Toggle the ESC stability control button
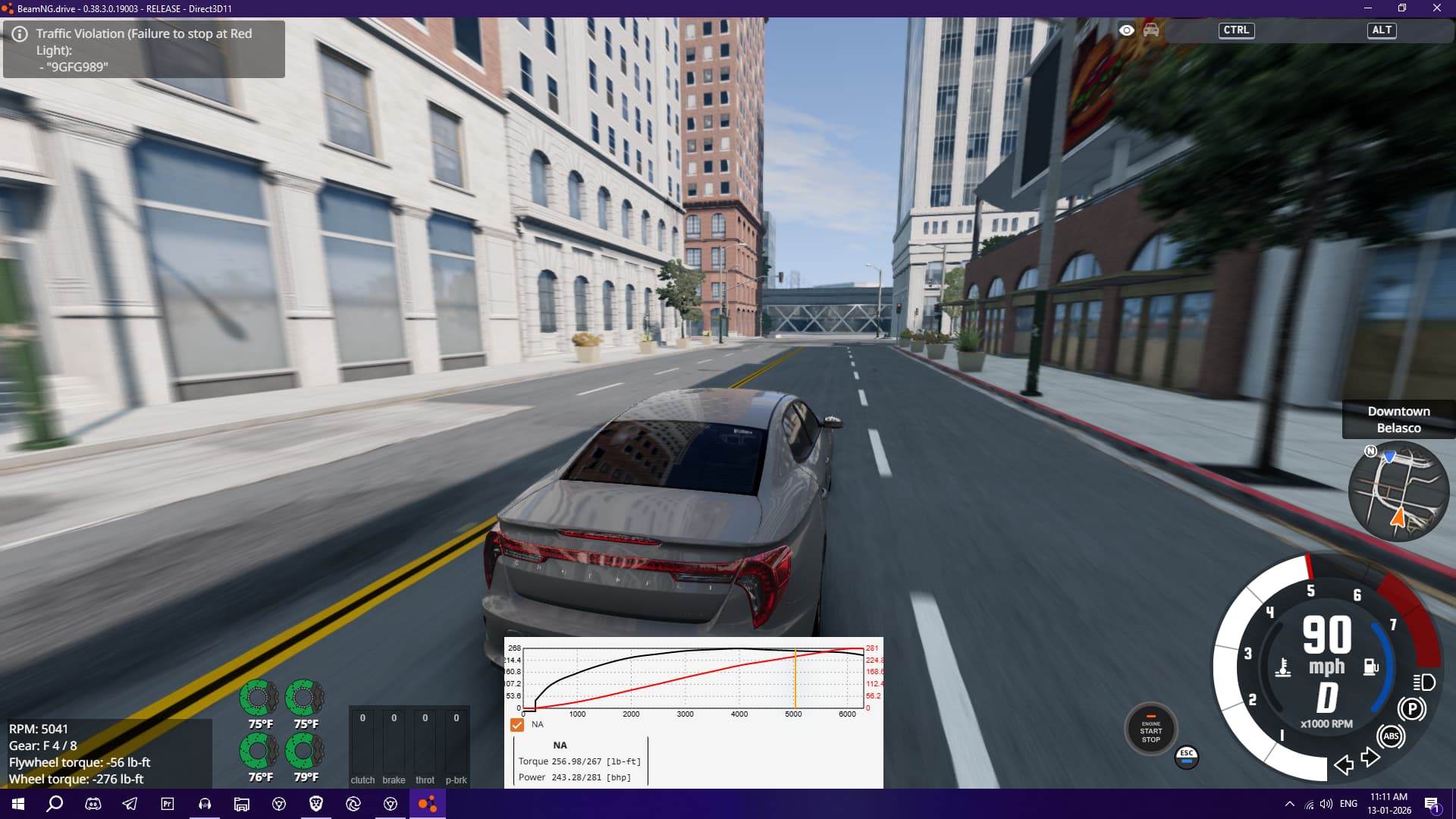 pyautogui.click(x=1187, y=756)
